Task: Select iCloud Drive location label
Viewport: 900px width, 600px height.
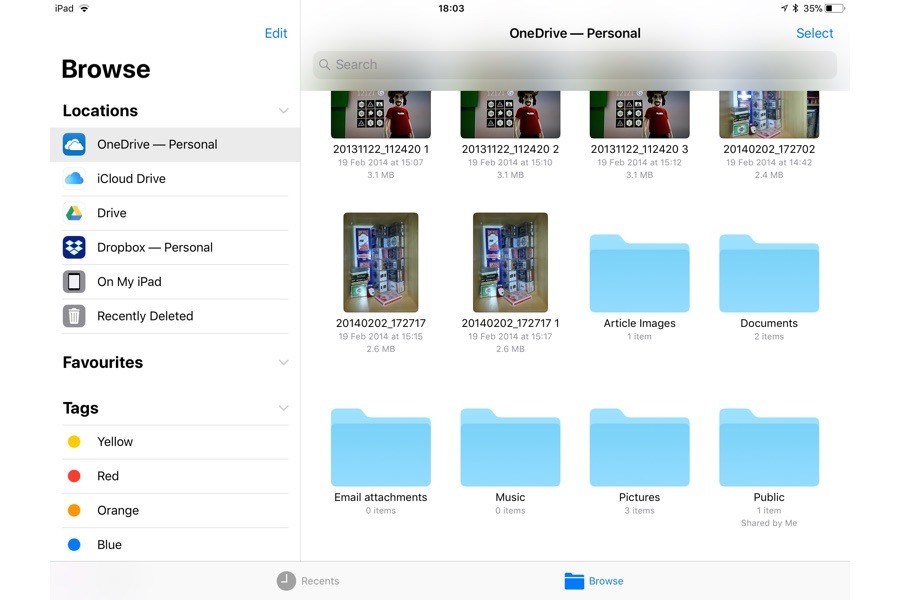Action: coord(131,179)
